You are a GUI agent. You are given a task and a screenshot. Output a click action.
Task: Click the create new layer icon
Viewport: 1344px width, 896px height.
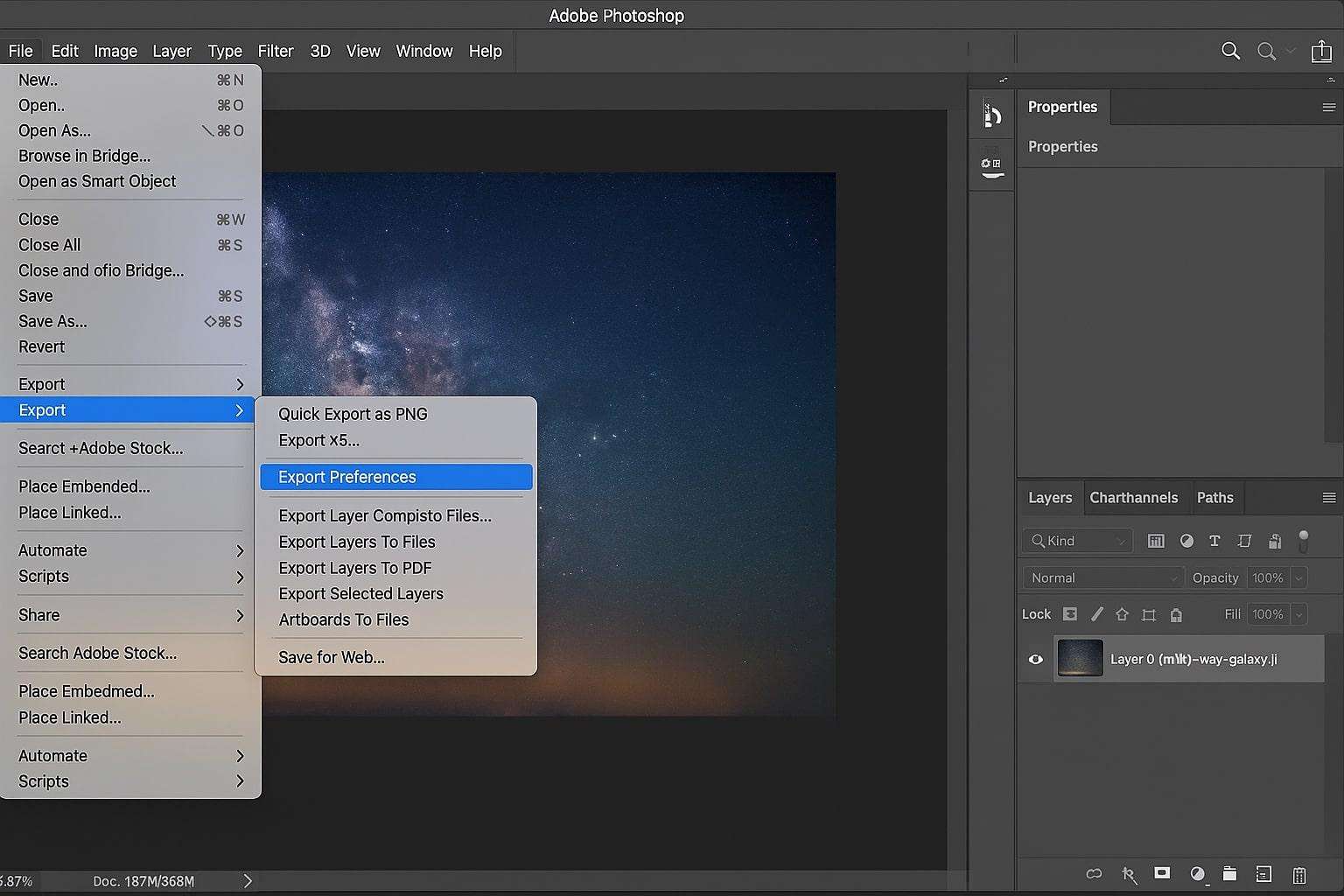pos(1263,873)
